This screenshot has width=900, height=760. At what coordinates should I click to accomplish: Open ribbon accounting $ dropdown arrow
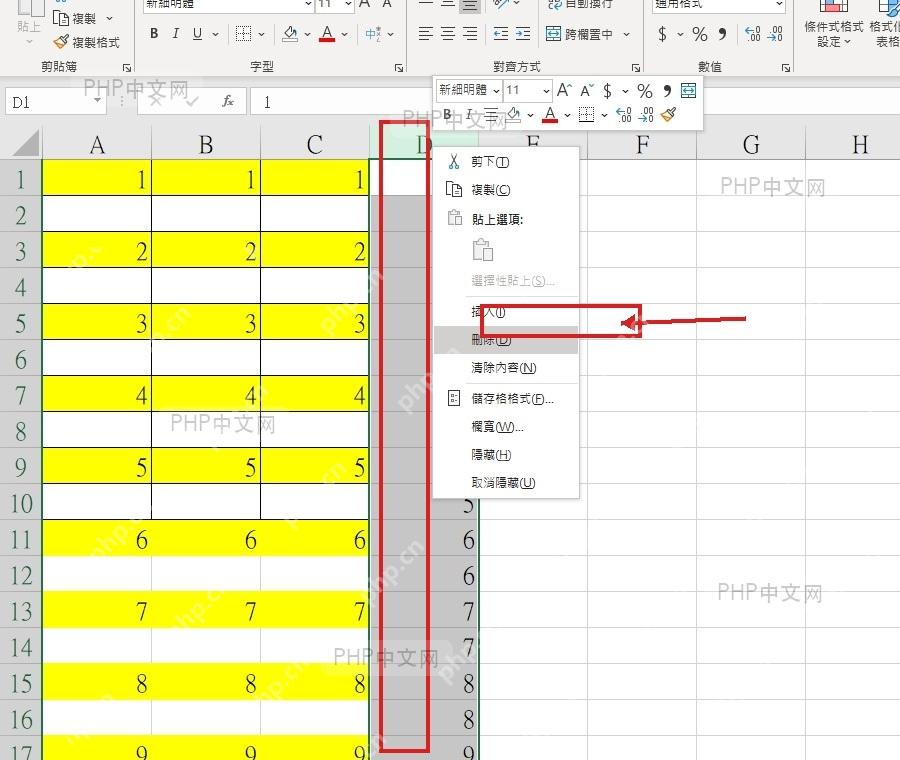[x=680, y=34]
